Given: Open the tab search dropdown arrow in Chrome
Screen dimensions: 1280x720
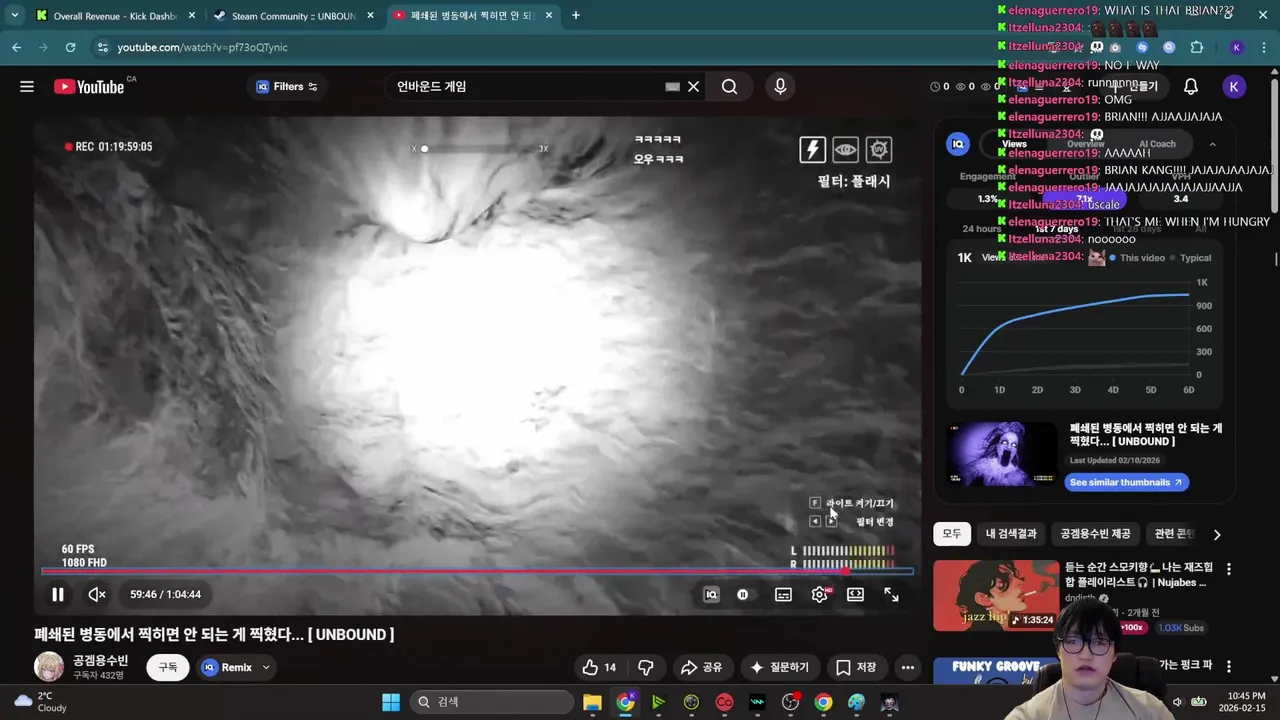Looking at the screenshot, I should pyautogui.click(x=14, y=15).
